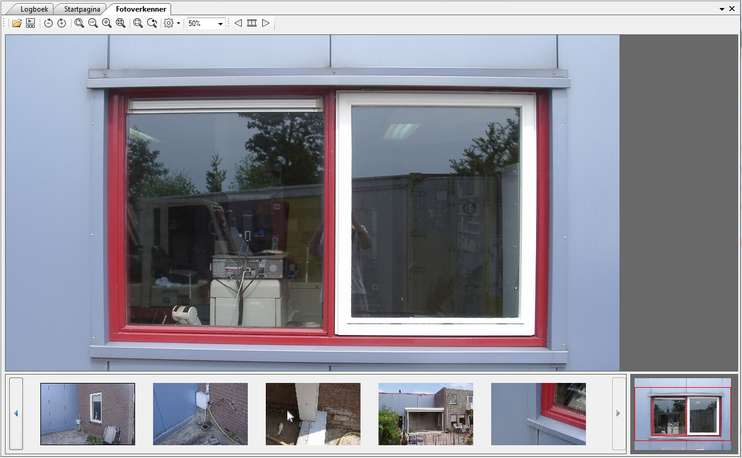
Task: Expand the arrow beside the gear icon
Action: [178, 23]
